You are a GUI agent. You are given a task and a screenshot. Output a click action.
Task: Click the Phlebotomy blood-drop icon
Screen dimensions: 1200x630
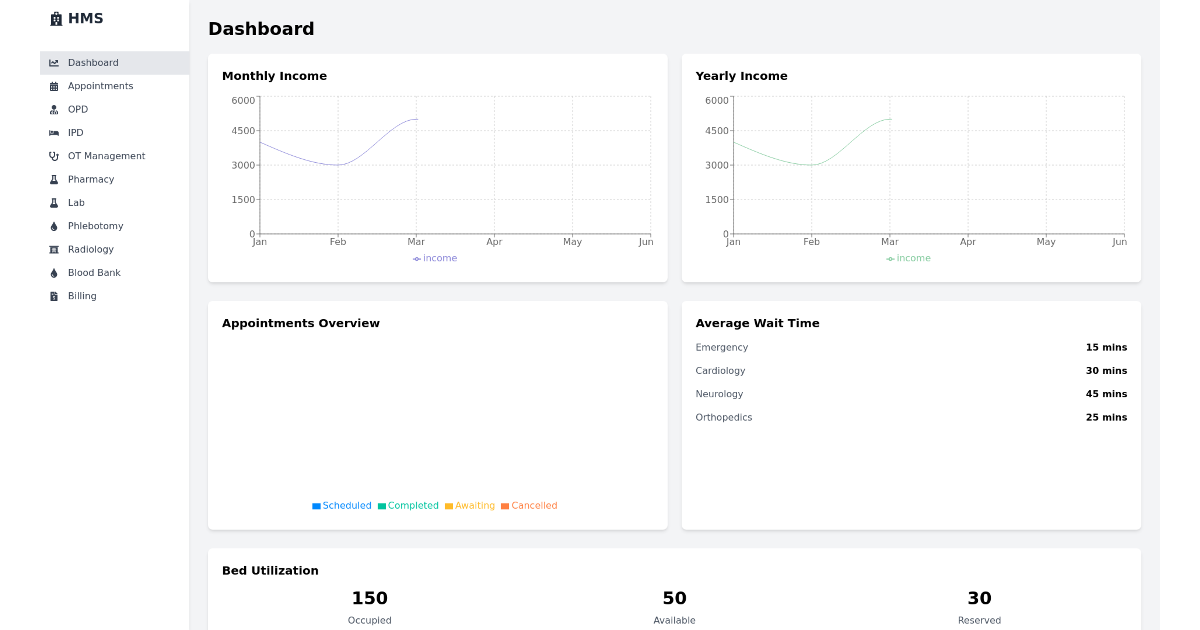53,225
